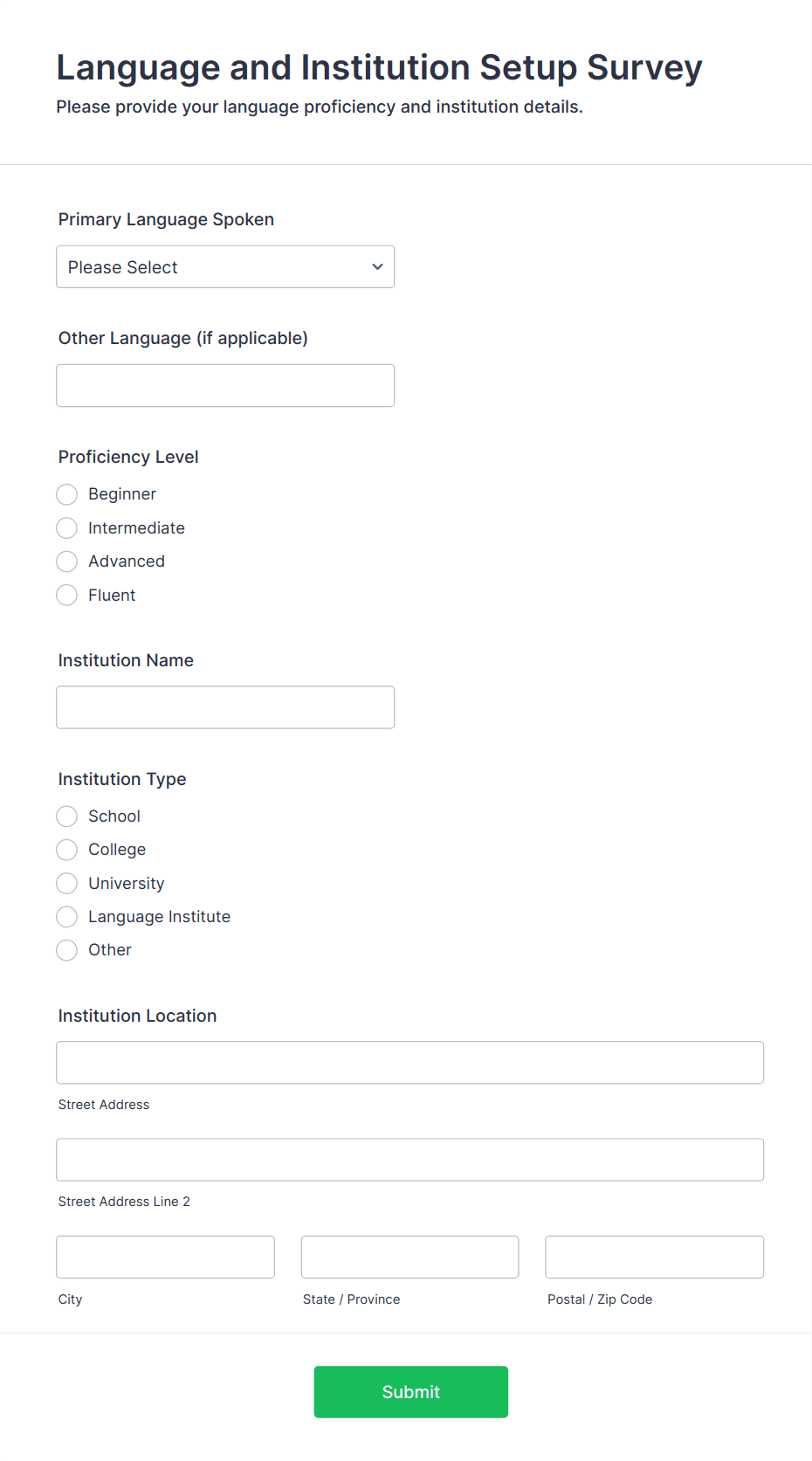Select the Language Institute option
This screenshot has height=1461, width=812.
pyautogui.click(x=67, y=917)
